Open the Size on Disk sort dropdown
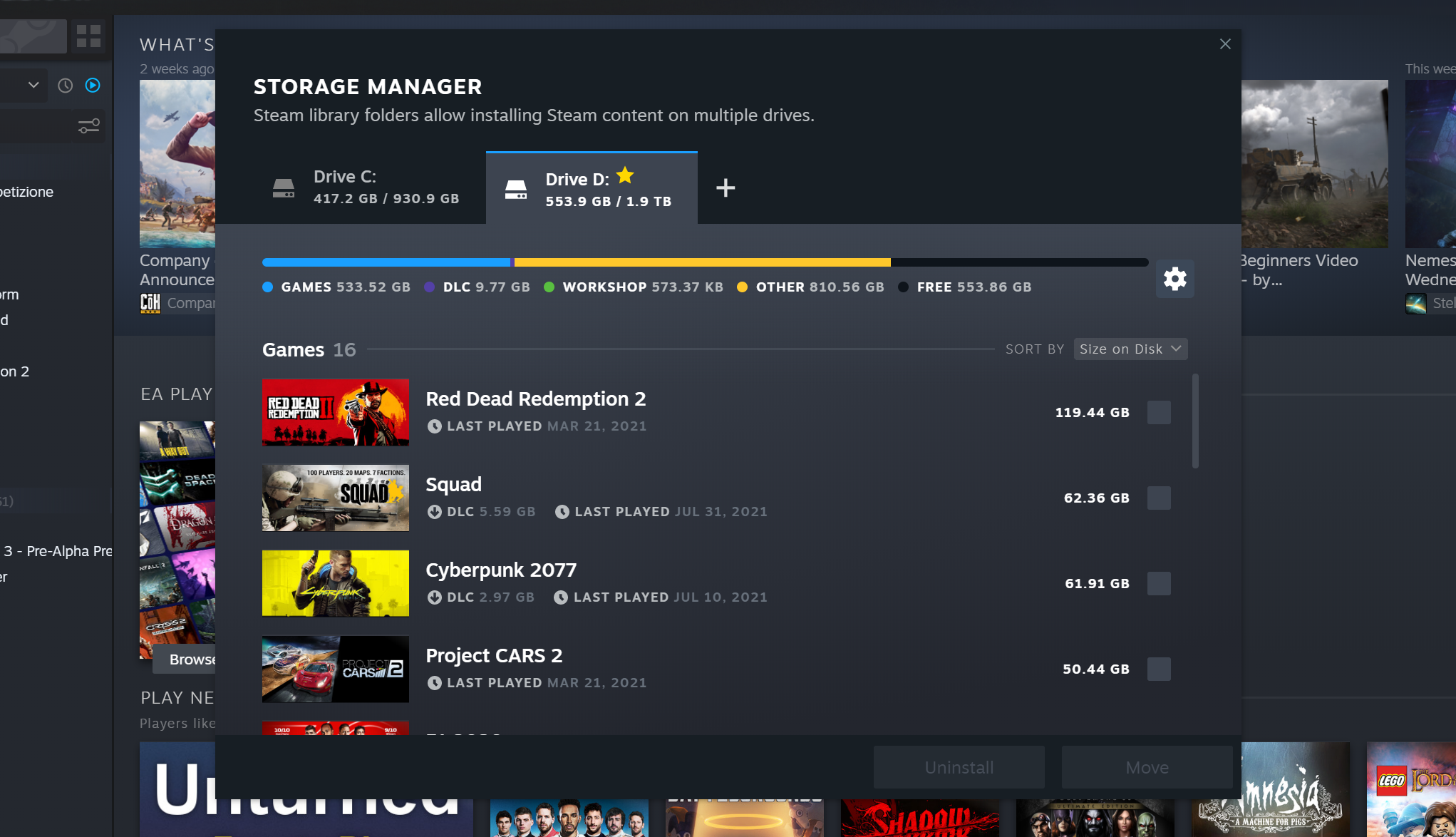Viewport: 1456px width, 837px height. pyautogui.click(x=1130, y=349)
